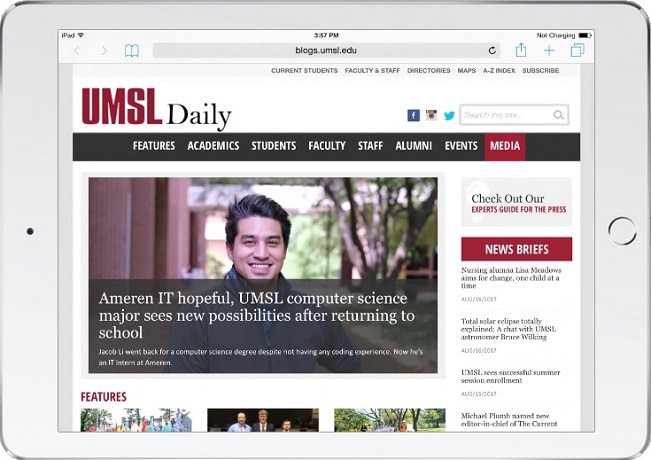
Task: Tap Safari back arrow button
Action: click(78, 50)
